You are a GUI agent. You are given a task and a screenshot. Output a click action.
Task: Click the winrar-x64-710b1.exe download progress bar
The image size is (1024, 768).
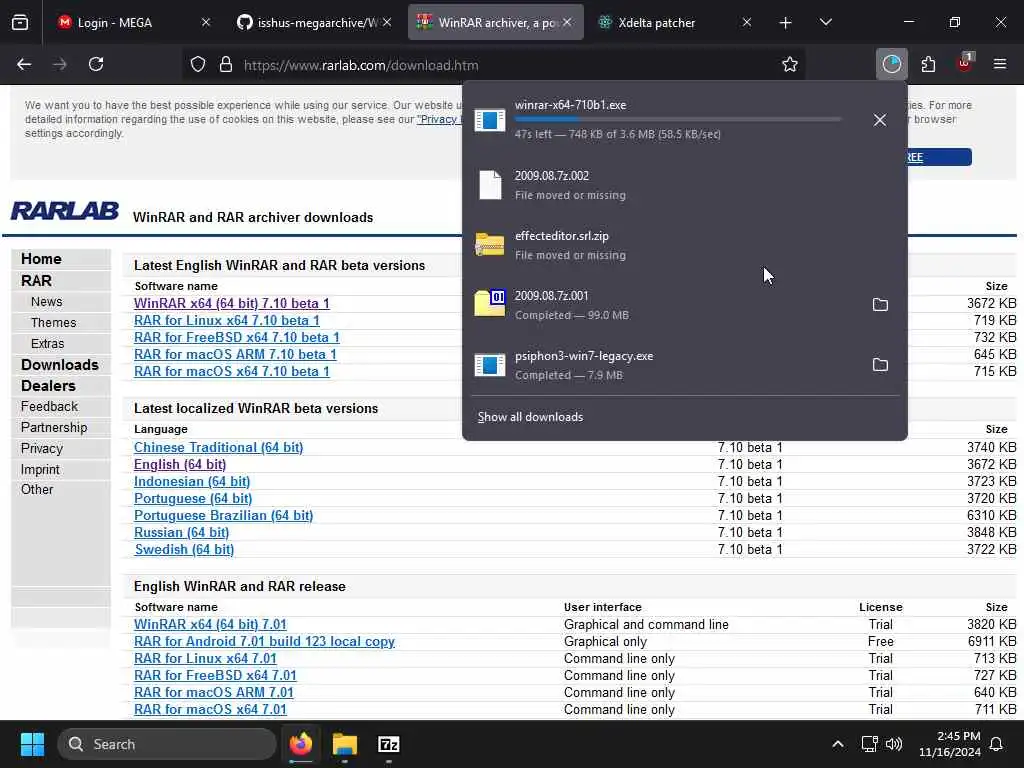coord(678,120)
